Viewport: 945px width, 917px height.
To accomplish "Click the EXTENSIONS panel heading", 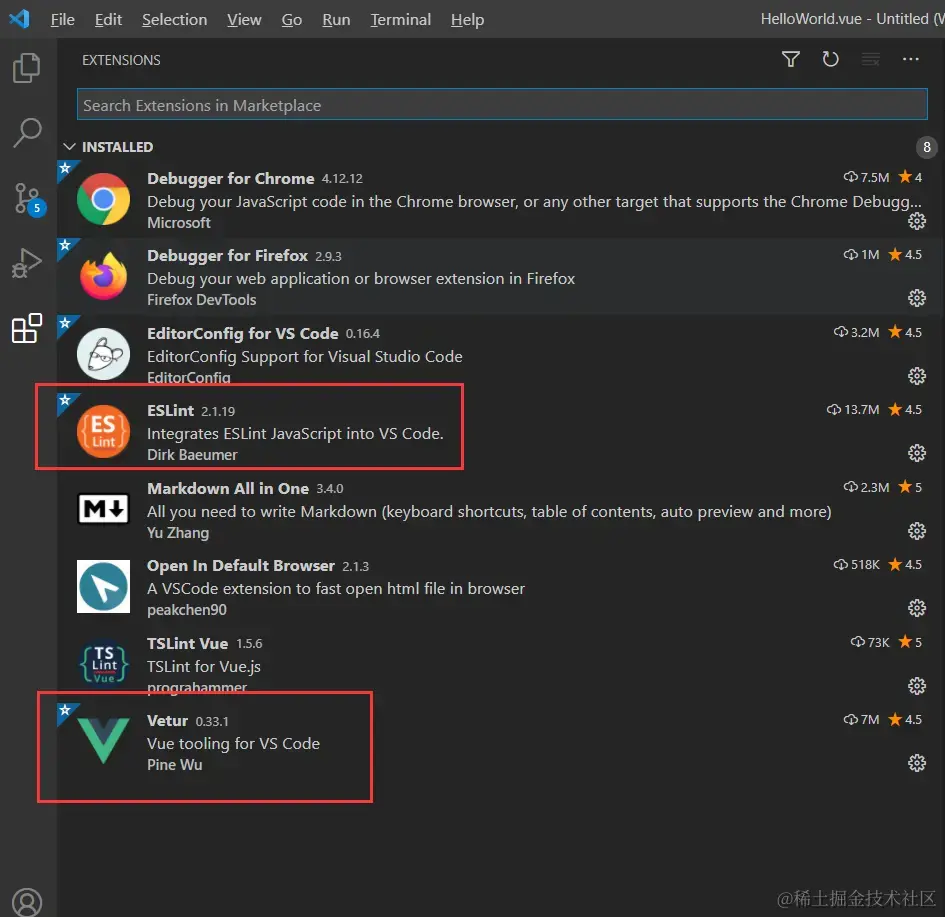I will point(121,60).
